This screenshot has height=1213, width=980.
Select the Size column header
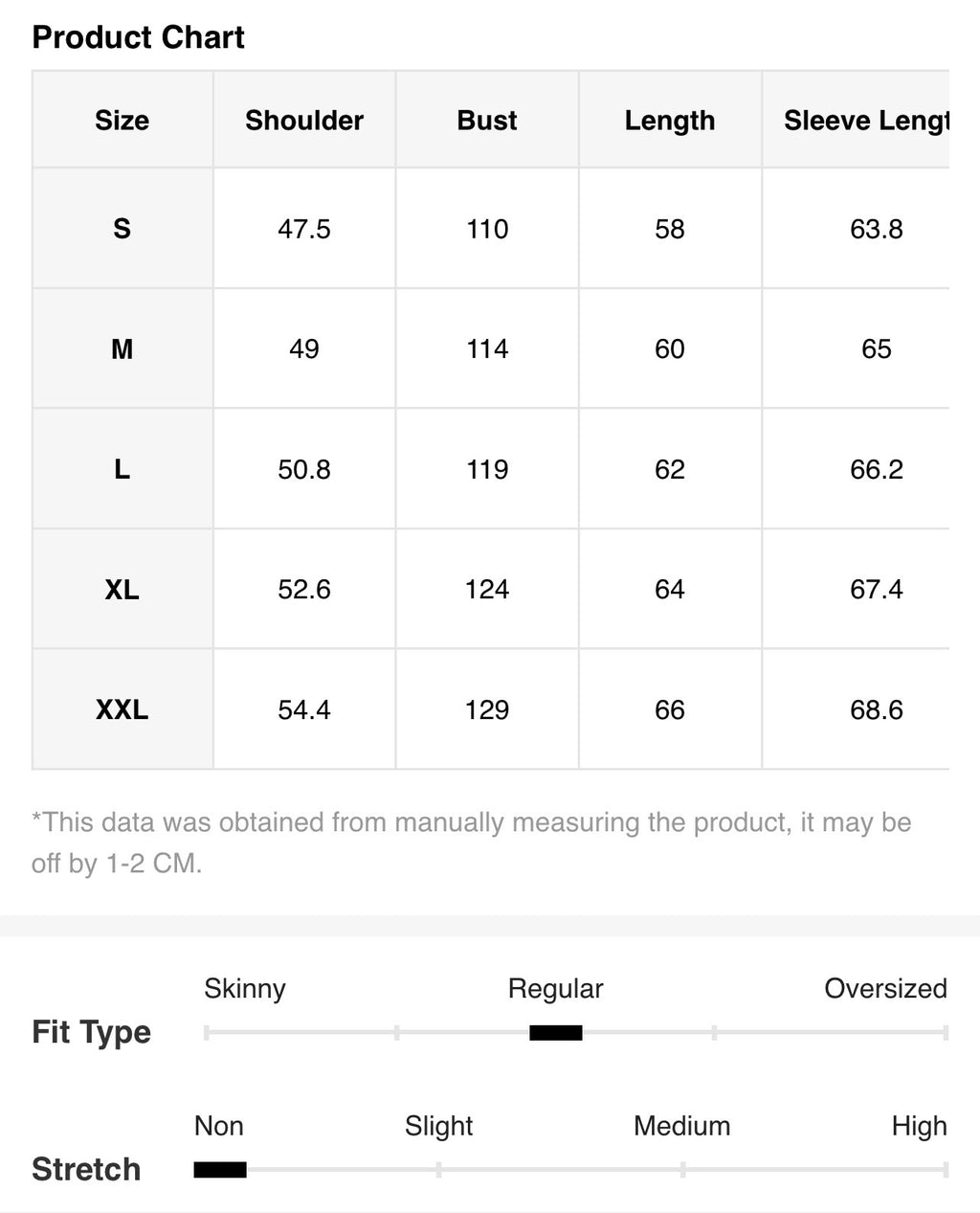tap(122, 121)
